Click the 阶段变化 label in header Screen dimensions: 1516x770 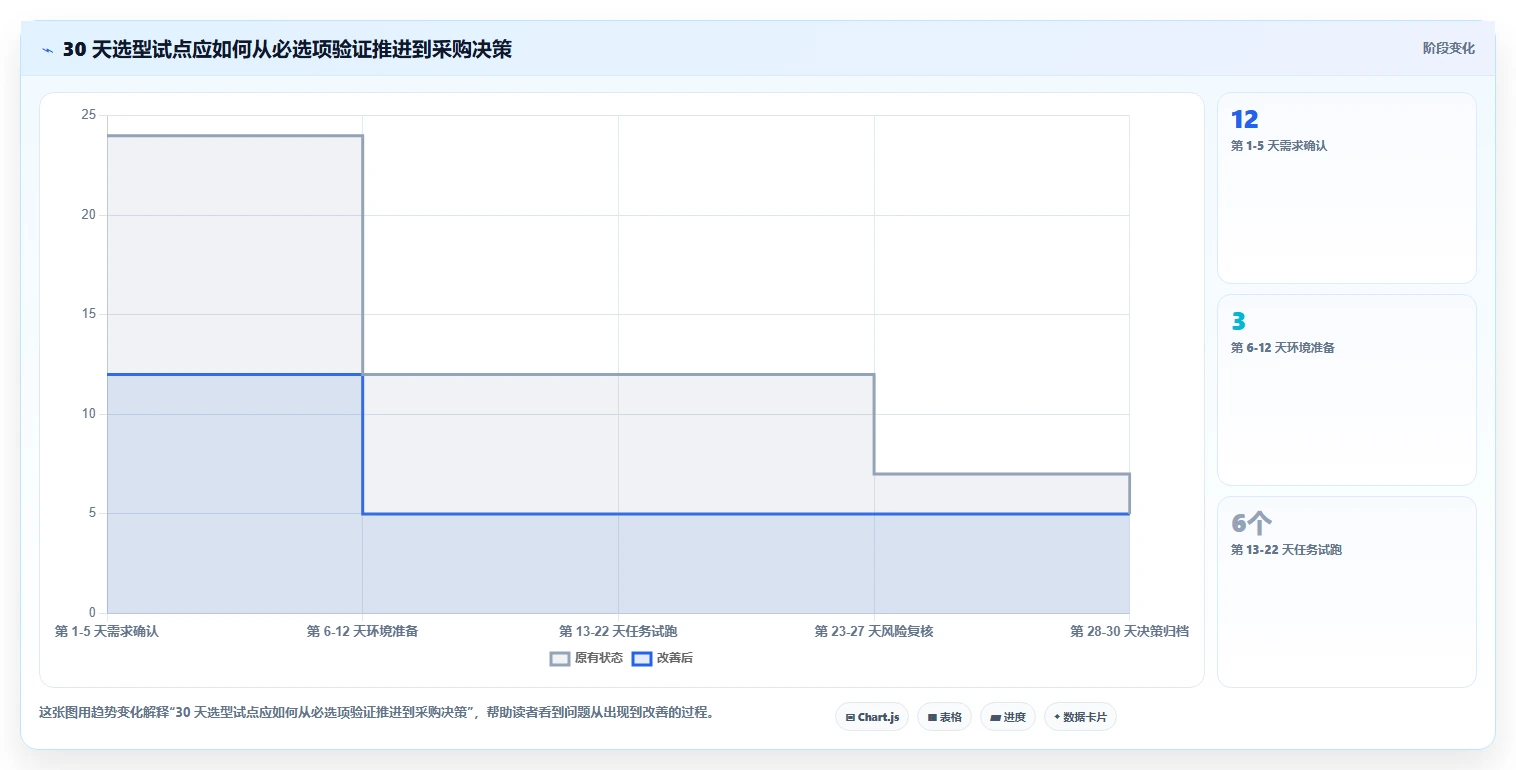[x=1448, y=48]
